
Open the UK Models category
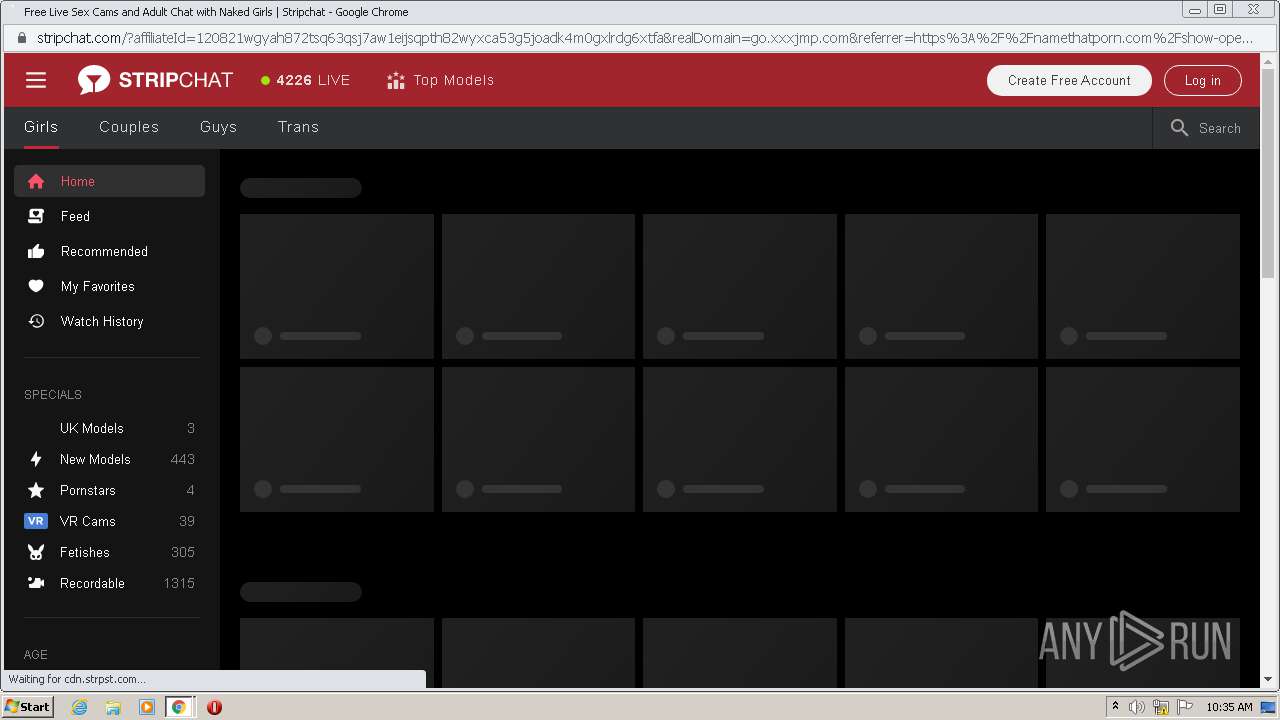pos(109,428)
